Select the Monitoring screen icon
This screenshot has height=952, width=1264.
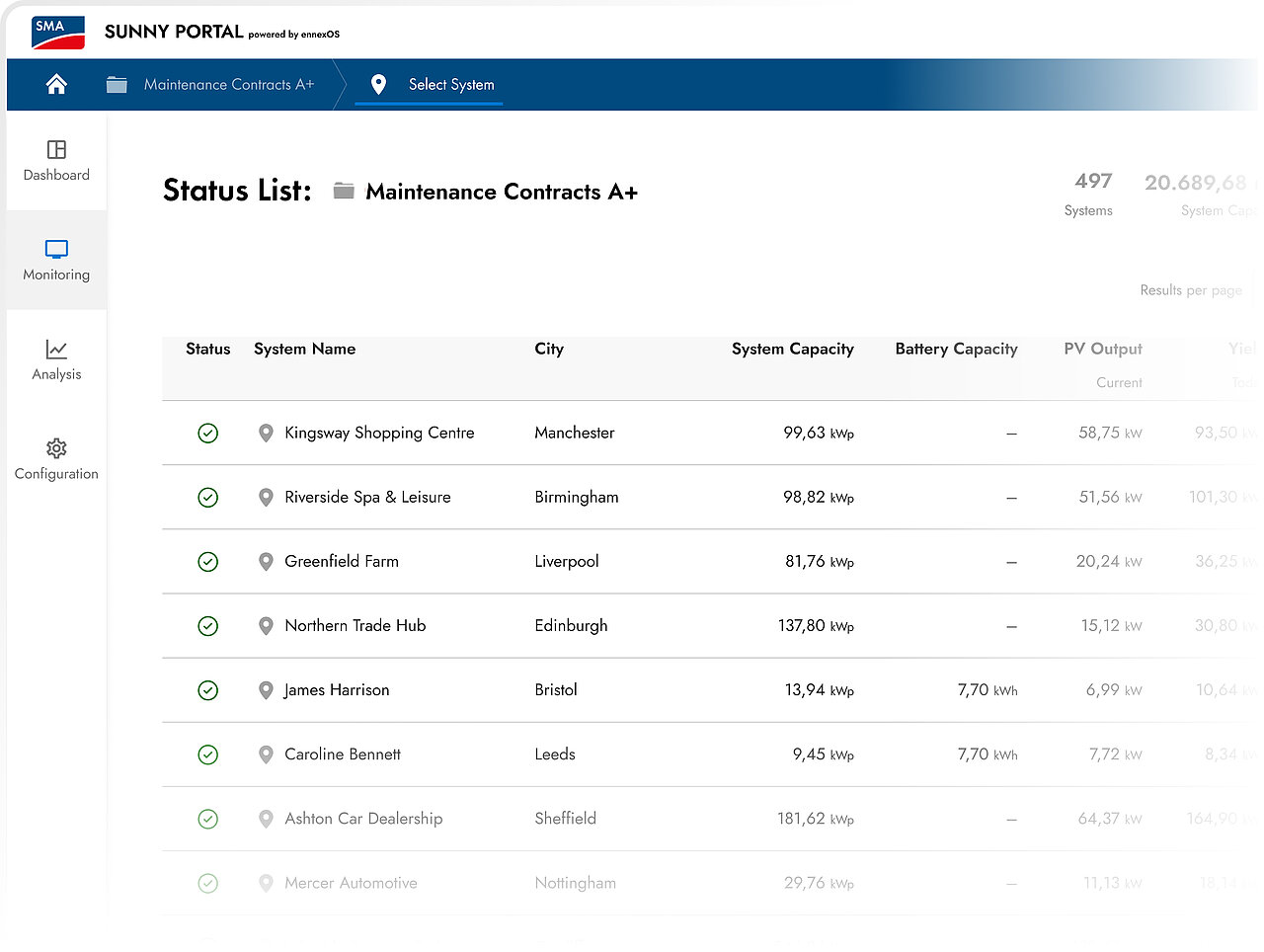point(56,249)
